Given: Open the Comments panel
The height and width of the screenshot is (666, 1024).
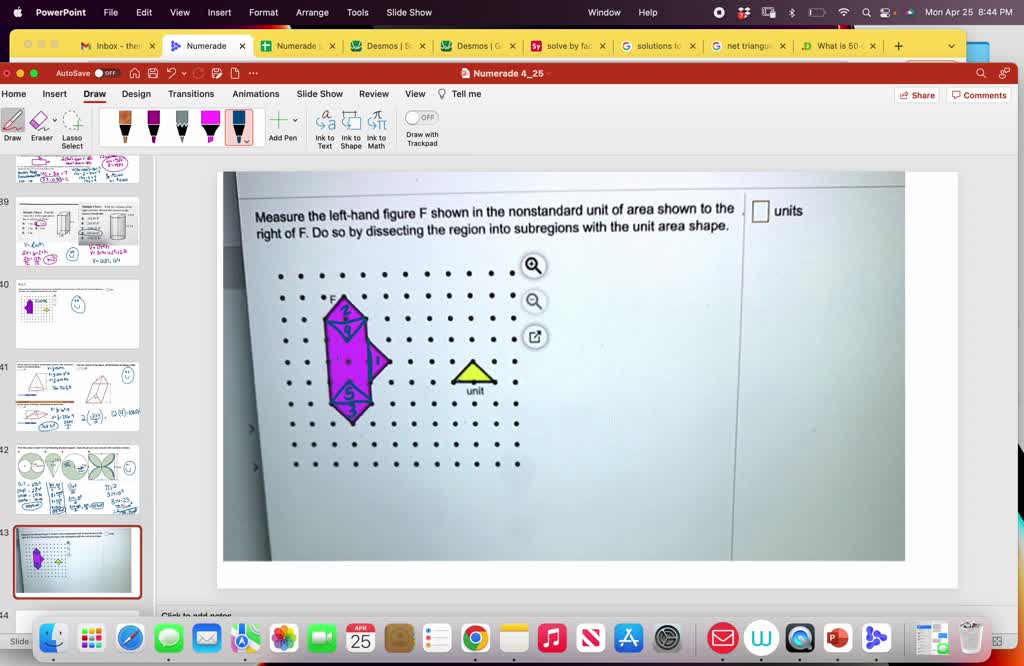Looking at the screenshot, I should pos(978,93).
